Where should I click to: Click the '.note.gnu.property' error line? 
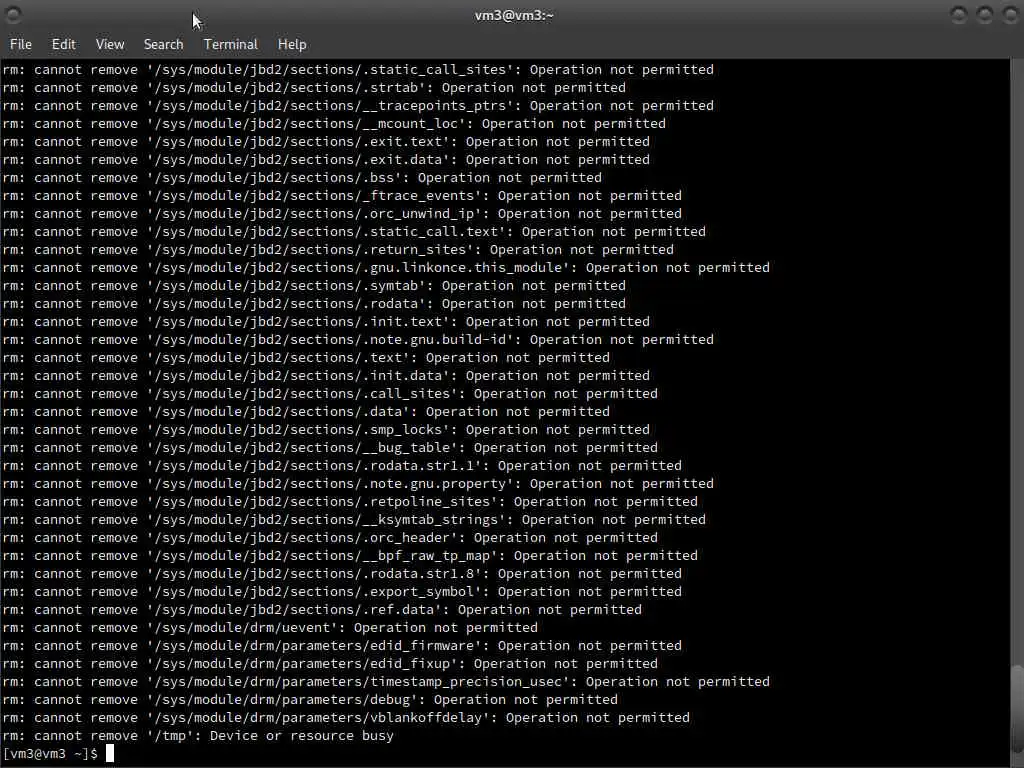[x=358, y=483]
